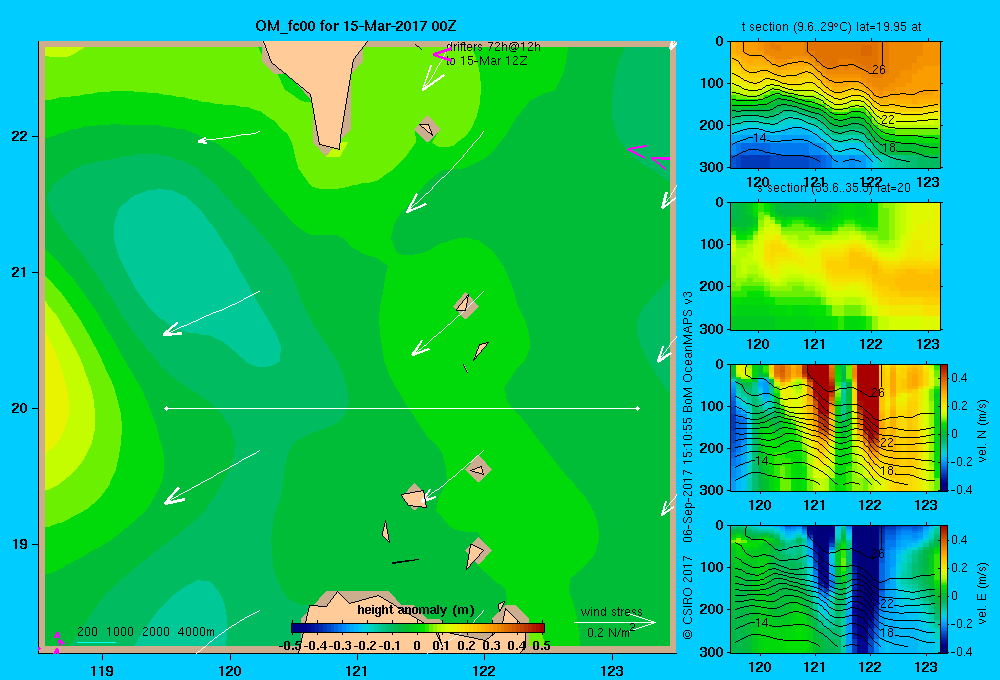Screen dimensions: 1000x680
Task: Click the vel. E velocity colorbar
Action: [945, 589]
